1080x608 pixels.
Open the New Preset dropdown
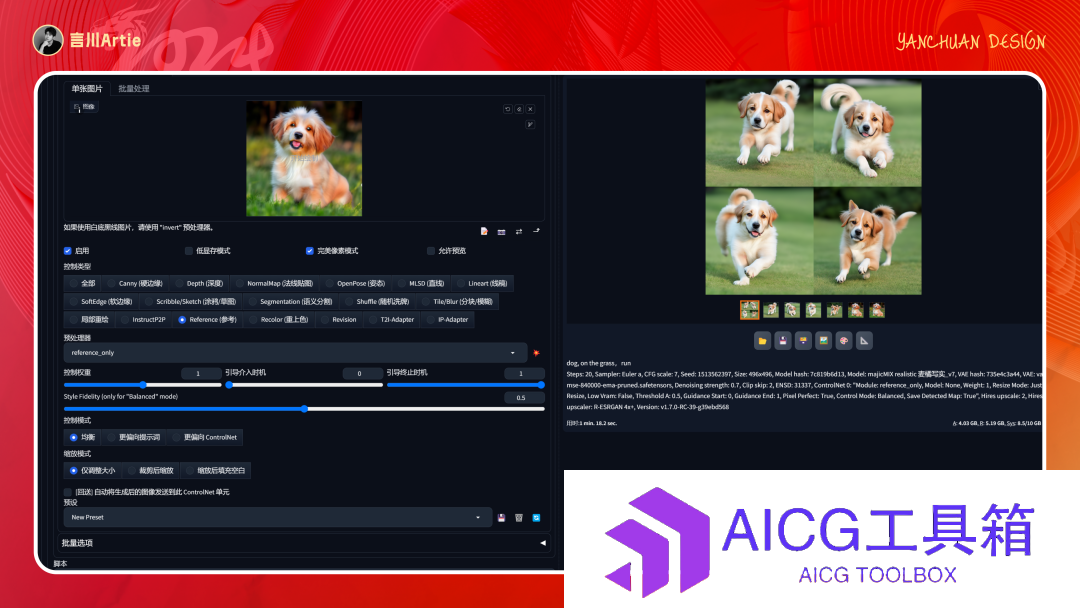[x=278, y=517]
